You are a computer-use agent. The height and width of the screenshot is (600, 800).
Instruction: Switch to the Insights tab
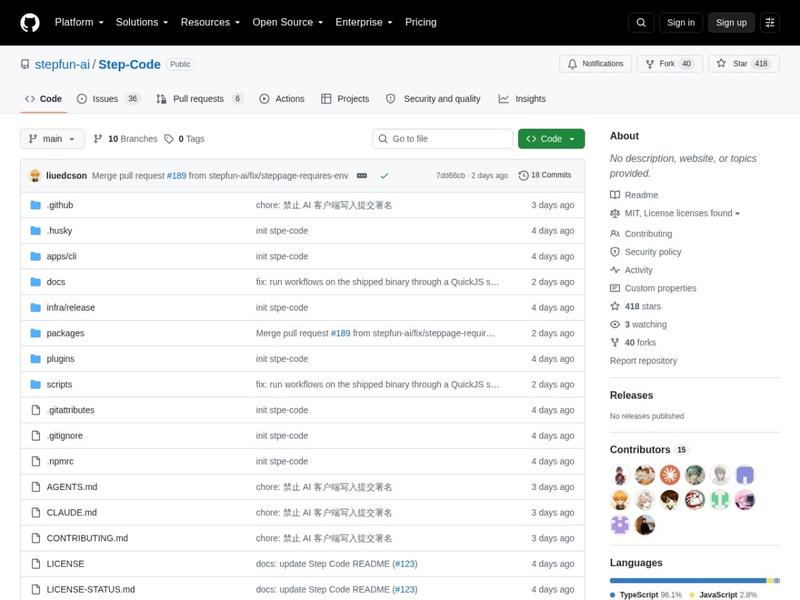(522, 99)
